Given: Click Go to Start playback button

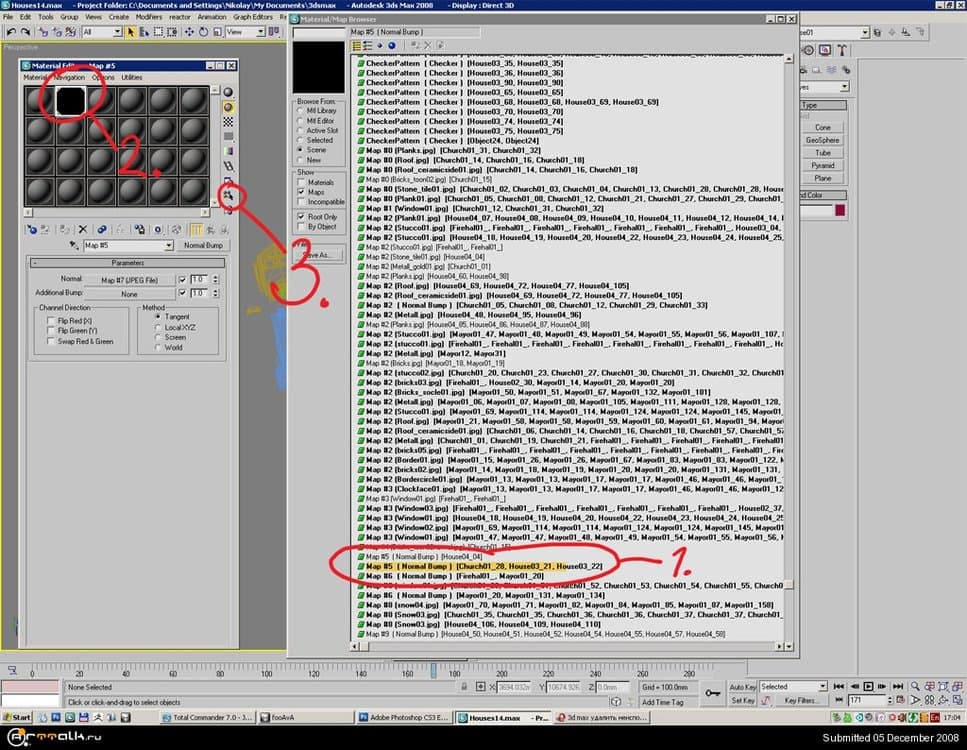Looking at the screenshot, I should (839, 686).
